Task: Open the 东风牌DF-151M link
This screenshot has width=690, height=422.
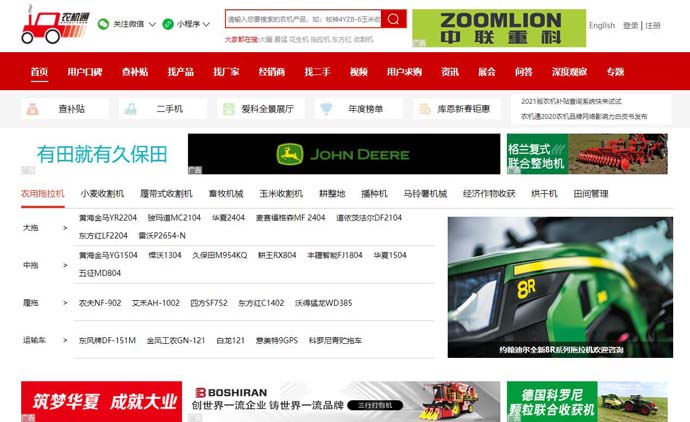Action: point(107,341)
